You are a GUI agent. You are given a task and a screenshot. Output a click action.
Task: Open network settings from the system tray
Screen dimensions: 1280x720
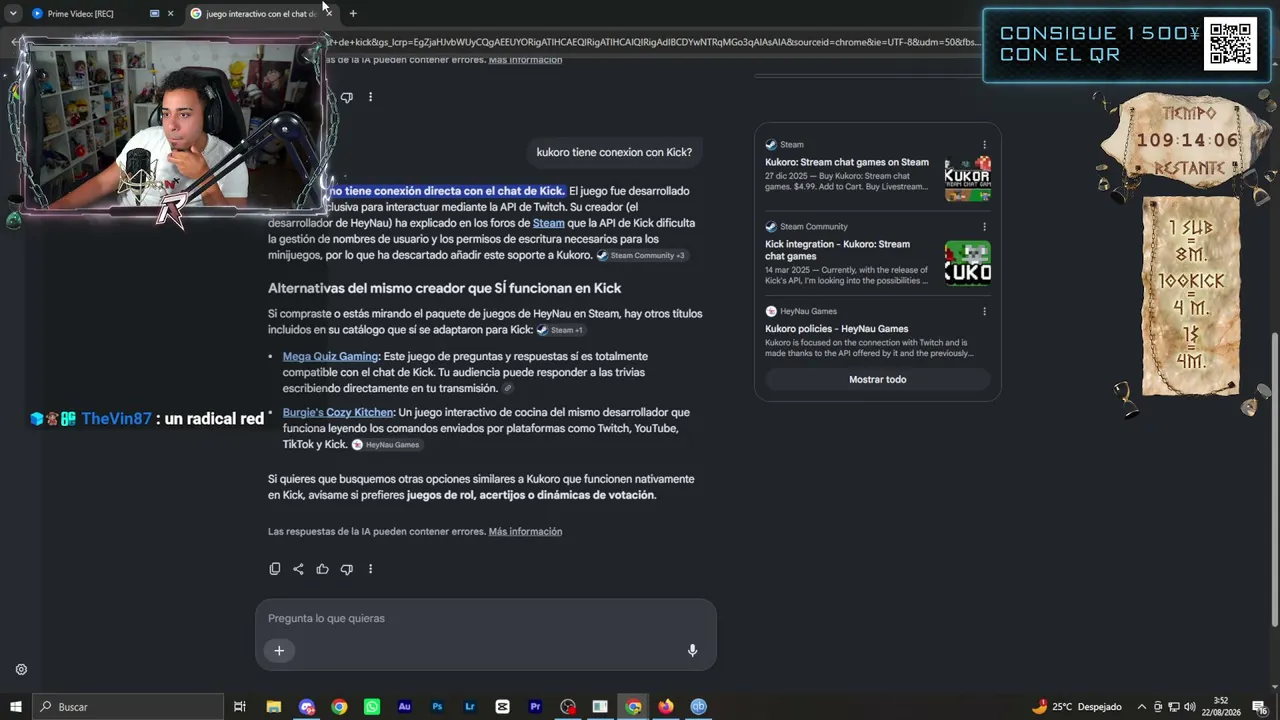click(1175, 707)
